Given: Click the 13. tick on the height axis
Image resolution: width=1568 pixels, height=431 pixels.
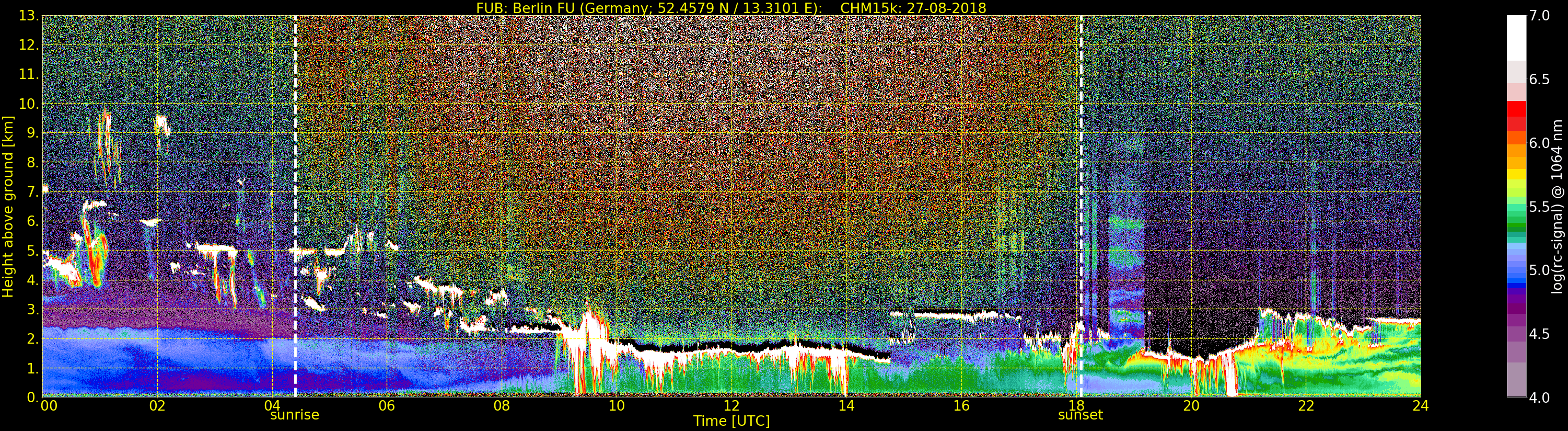Looking at the screenshot, I should click(x=29, y=16).
